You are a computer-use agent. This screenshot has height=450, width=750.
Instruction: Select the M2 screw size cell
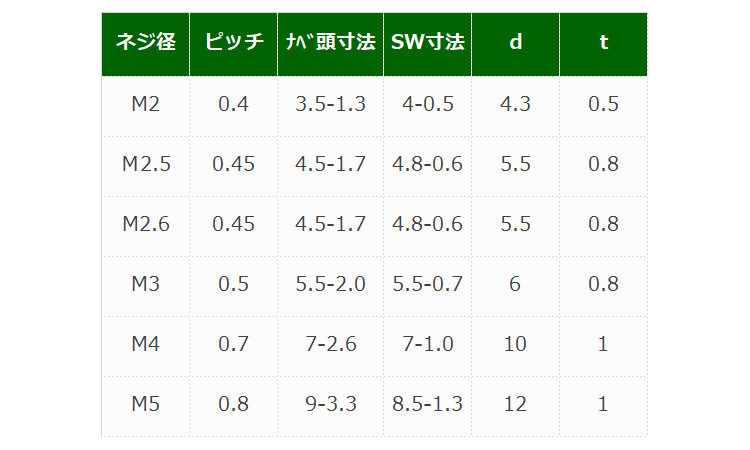coord(145,104)
